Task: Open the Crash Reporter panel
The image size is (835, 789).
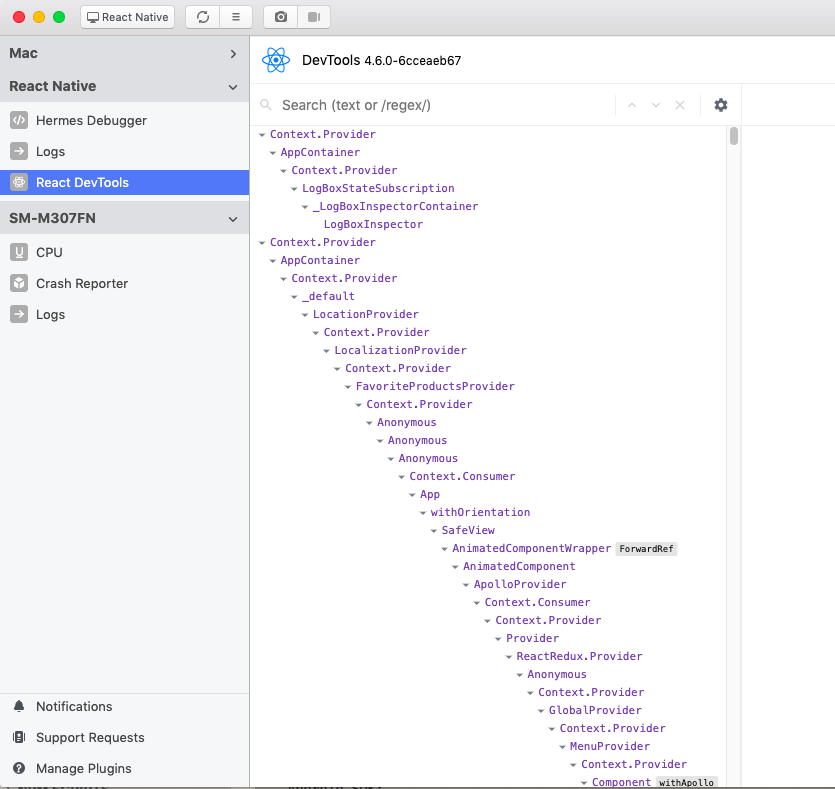Action: coord(83,283)
